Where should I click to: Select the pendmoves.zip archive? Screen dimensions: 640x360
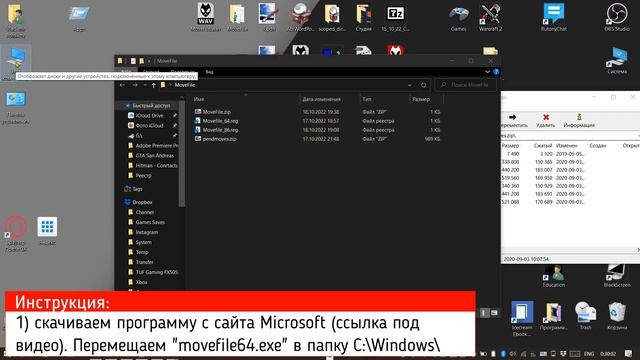(215, 139)
